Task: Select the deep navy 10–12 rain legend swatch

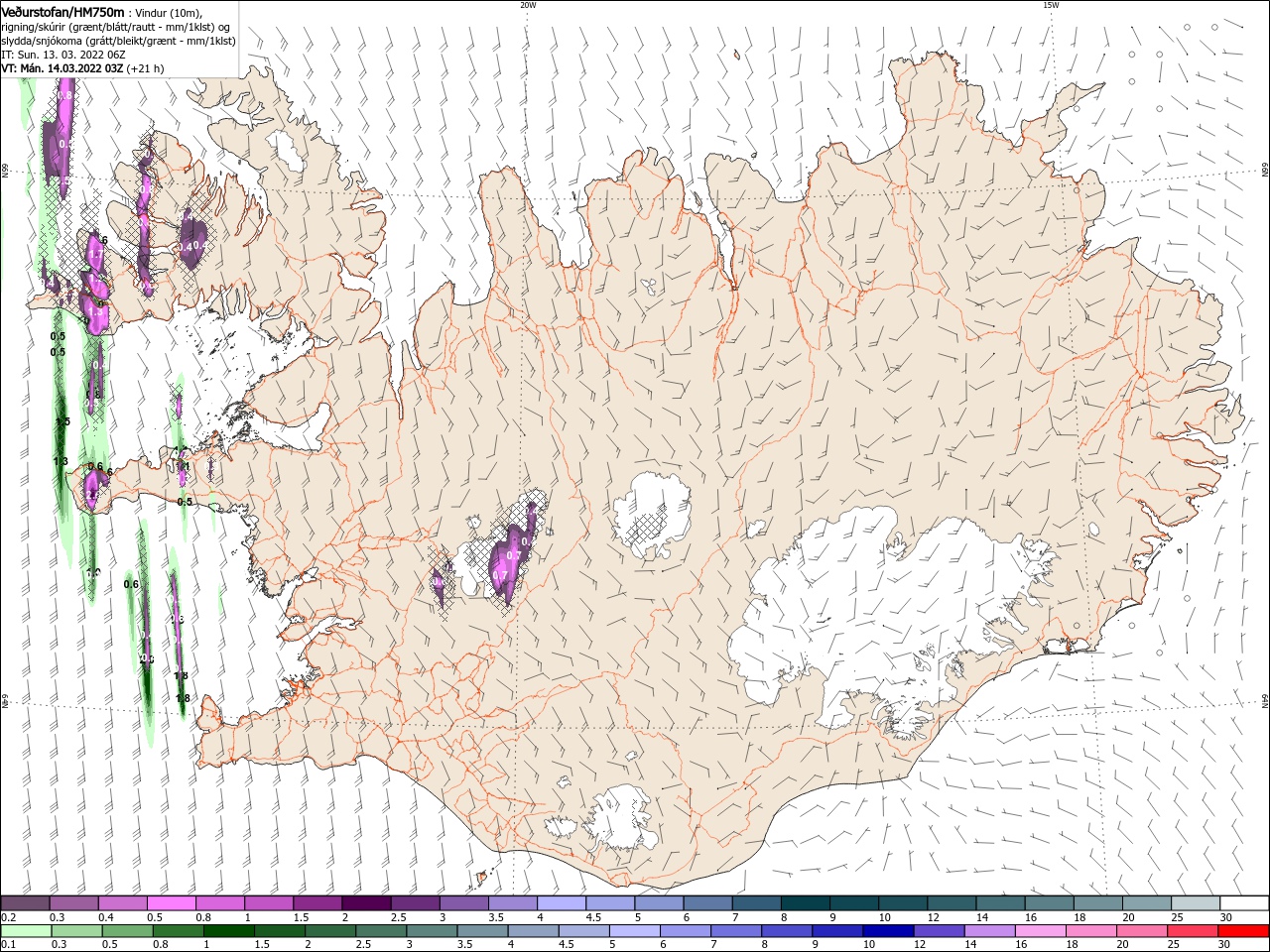Action: (889, 931)
